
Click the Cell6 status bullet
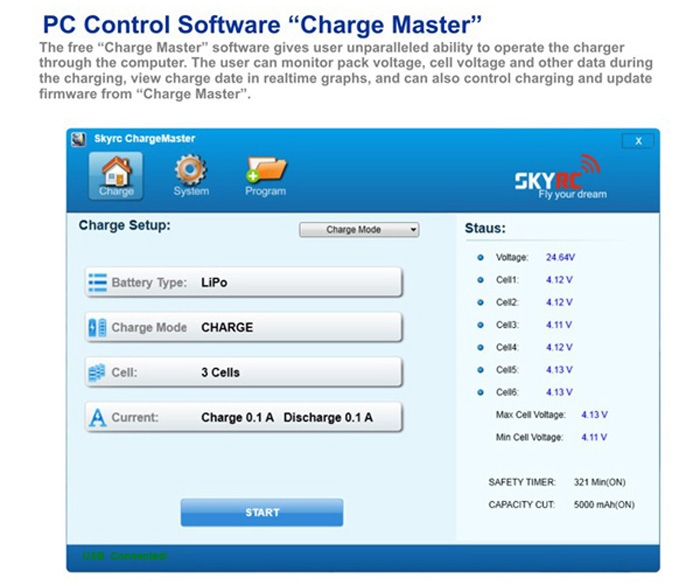[x=480, y=393]
